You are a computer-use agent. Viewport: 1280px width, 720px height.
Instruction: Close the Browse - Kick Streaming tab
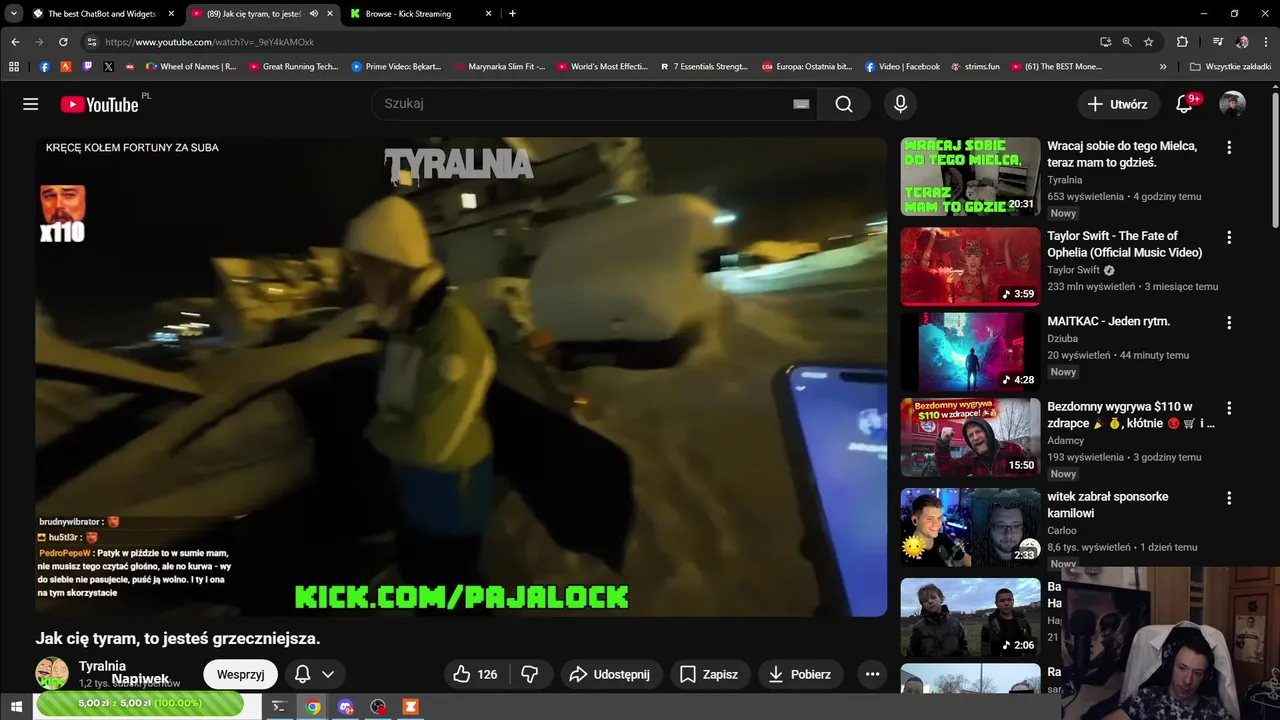[488, 14]
